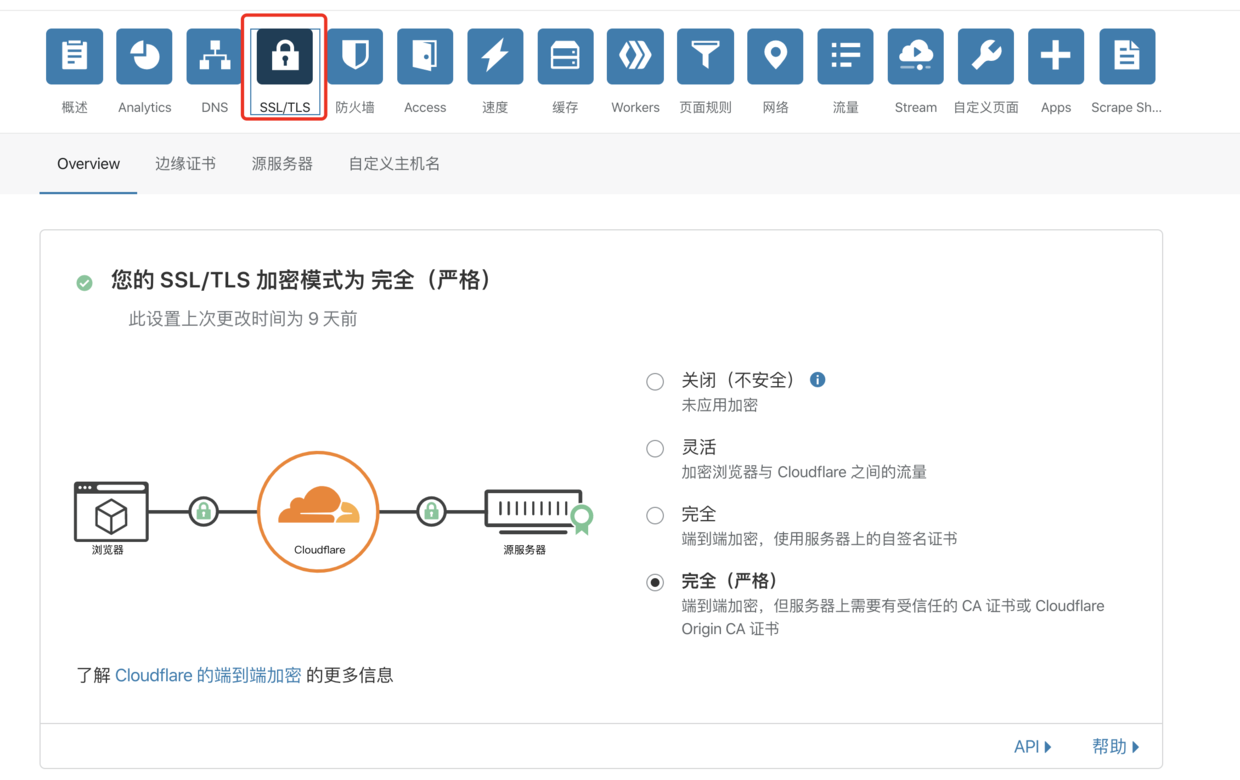Open the DNS network icon
Viewport: 1240px width, 780px height.
click(x=214, y=56)
